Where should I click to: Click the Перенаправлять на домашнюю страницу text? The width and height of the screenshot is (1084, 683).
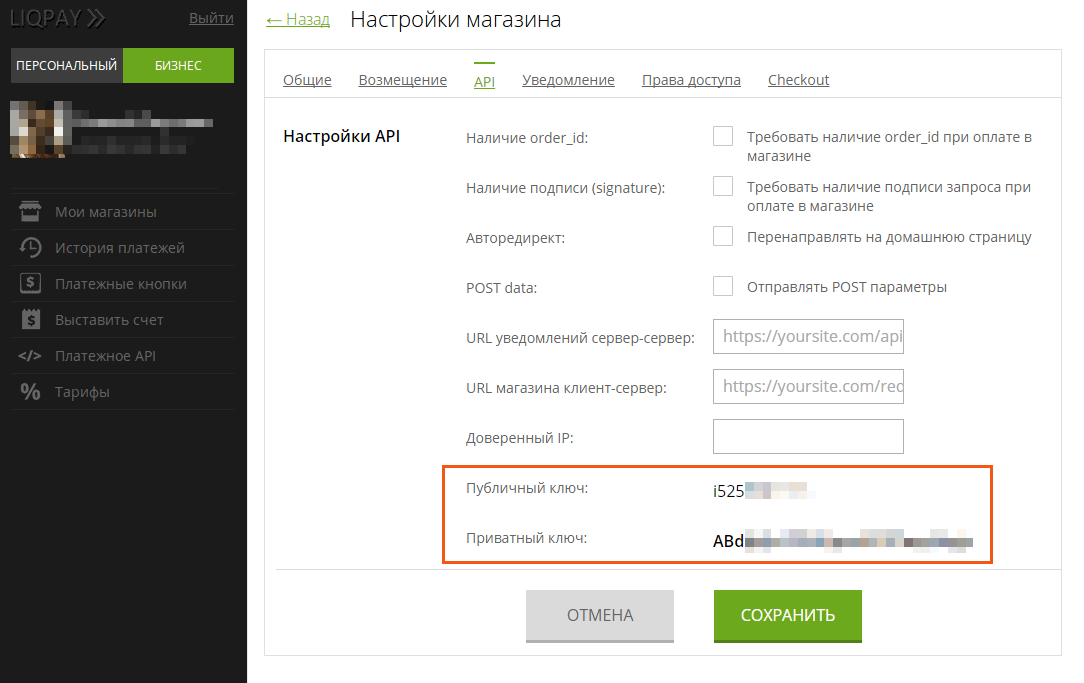point(889,237)
